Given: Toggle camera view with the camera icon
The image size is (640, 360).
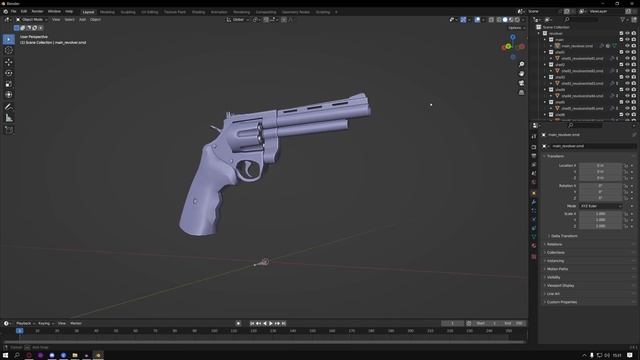Looking at the screenshot, I should point(521,83).
